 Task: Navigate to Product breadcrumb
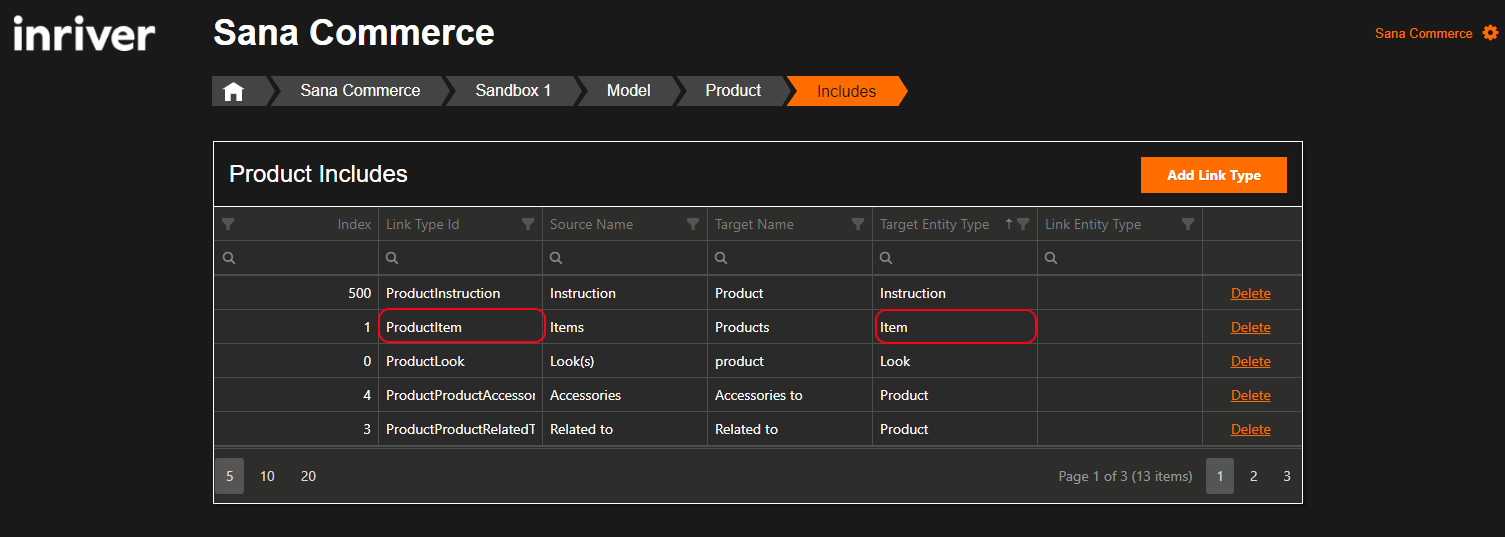pos(733,91)
